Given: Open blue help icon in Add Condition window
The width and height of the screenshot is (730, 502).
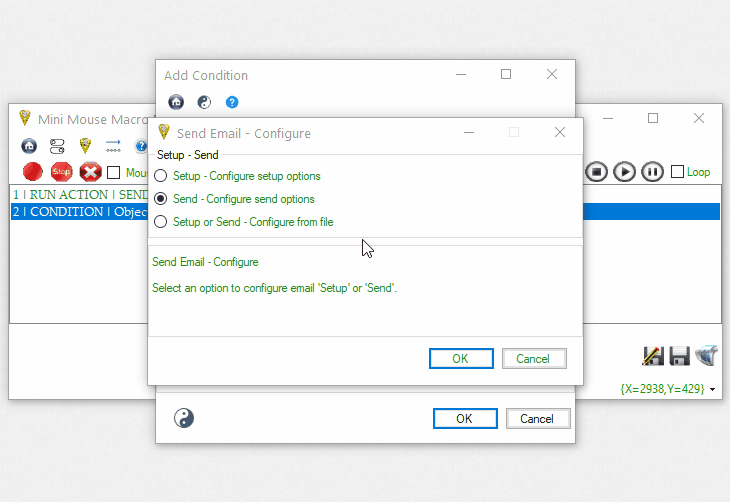Looking at the screenshot, I should click(x=232, y=102).
